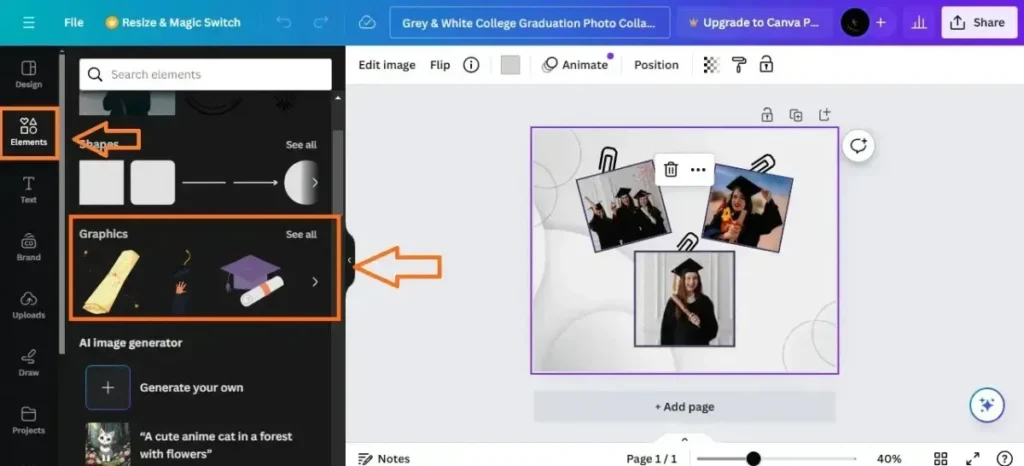Open Resize & Magic Switch
Viewport: 1024px width, 466px height.
[x=173, y=23]
